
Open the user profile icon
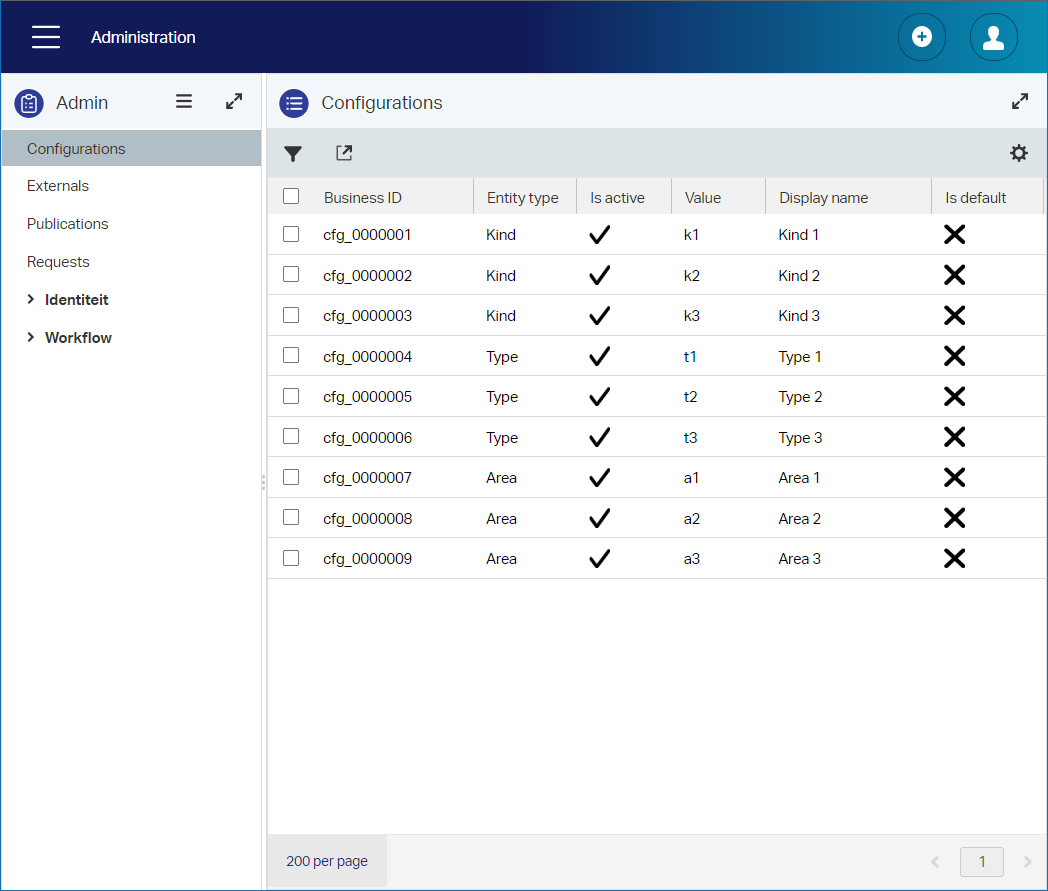tap(993, 38)
